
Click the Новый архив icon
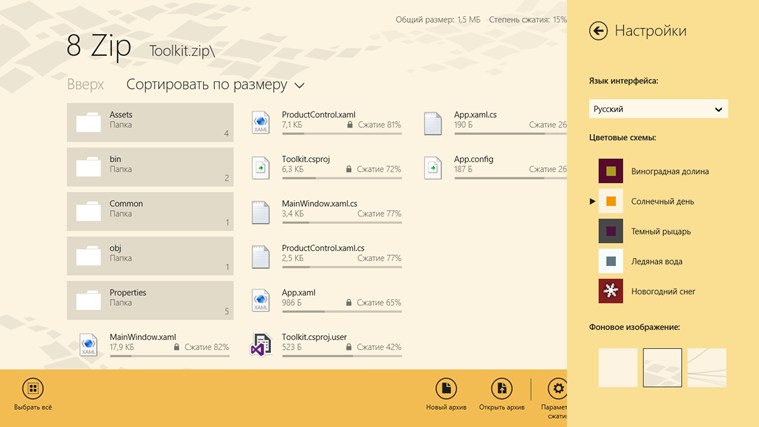pos(446,389)
